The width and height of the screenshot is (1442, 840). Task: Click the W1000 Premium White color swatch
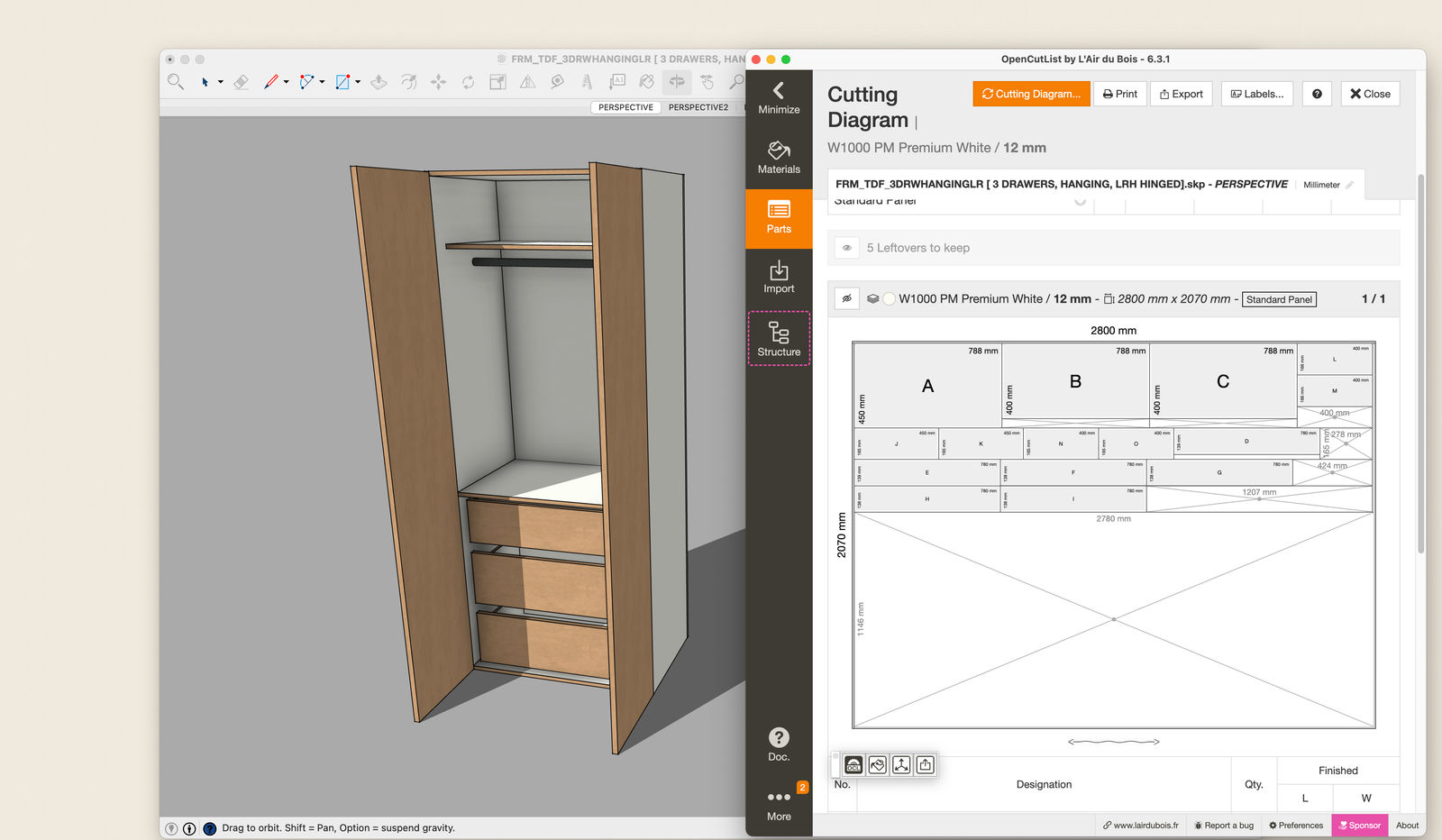click(889, 299)
